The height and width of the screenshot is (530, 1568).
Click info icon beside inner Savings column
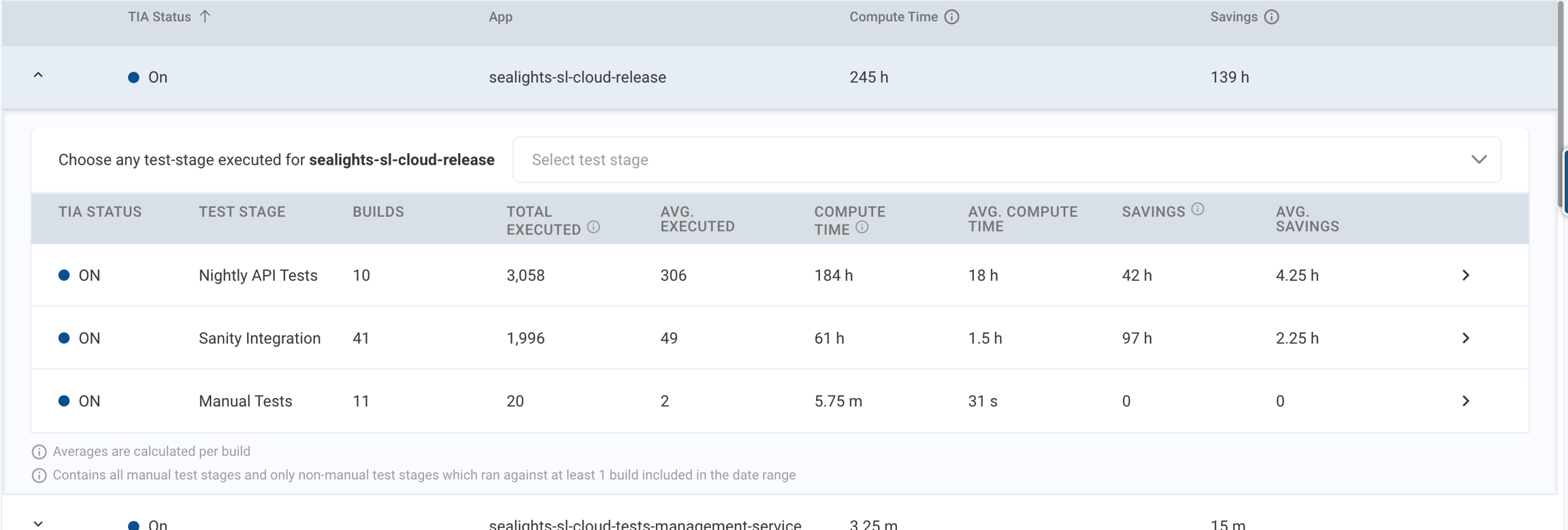[x=1198, y=210]
